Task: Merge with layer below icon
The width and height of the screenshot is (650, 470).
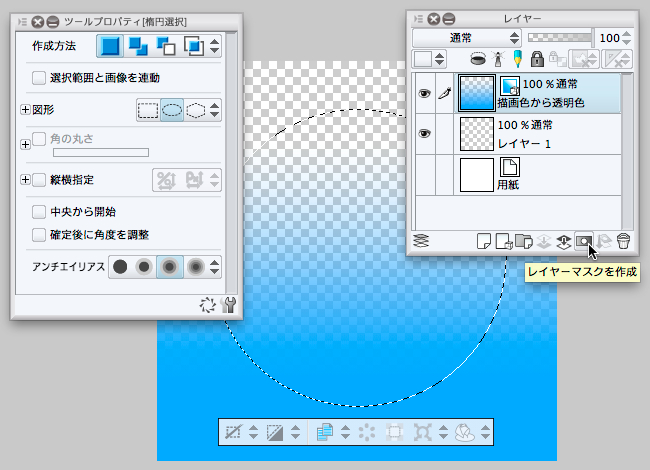Action: 564,242
